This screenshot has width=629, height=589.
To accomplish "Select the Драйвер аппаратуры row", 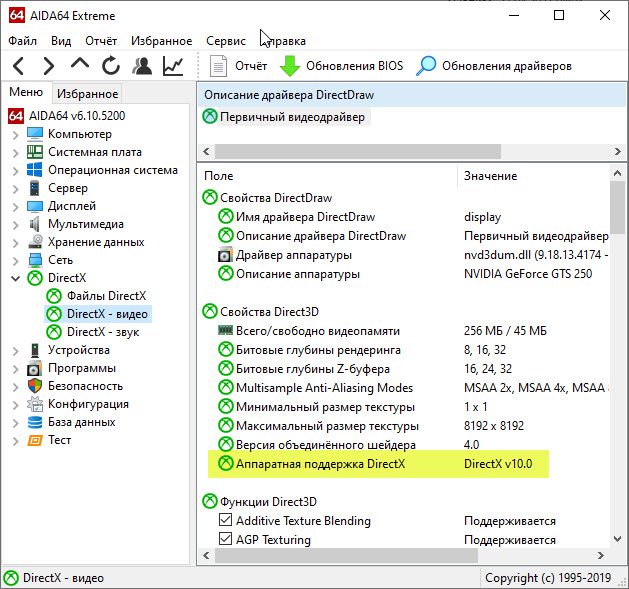I will (413, 255).
